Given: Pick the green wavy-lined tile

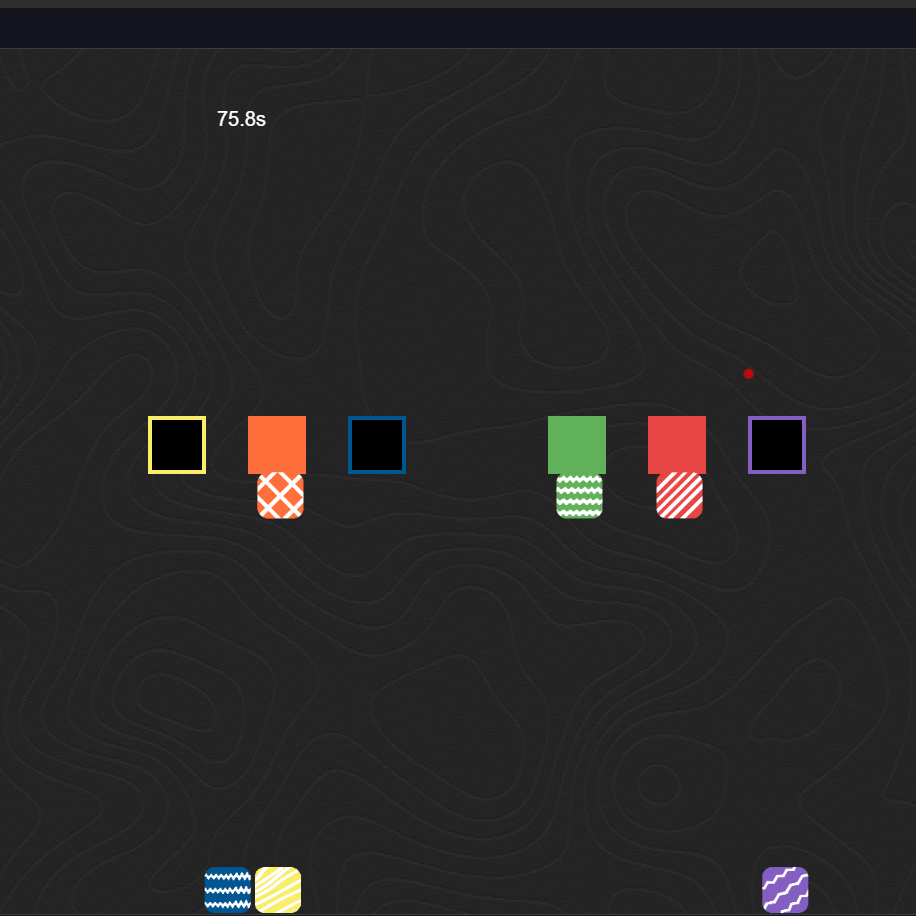Looking at the screenshot, I should pos(580,495).
